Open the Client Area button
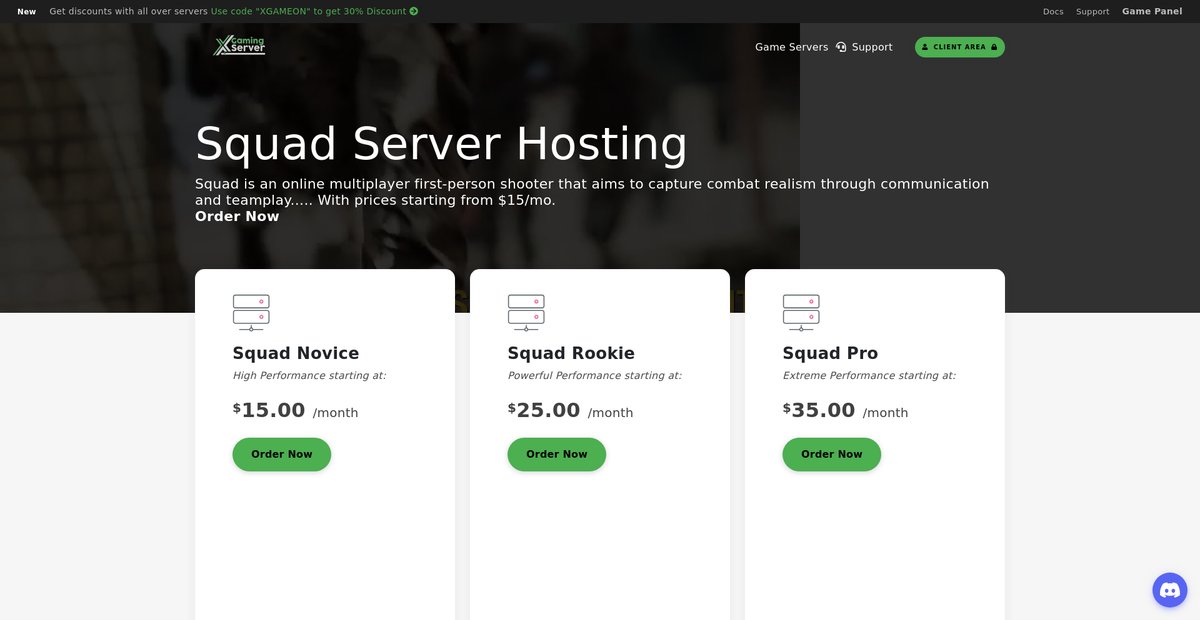Viewport: 1200px width, 620px height. (960, 47)
